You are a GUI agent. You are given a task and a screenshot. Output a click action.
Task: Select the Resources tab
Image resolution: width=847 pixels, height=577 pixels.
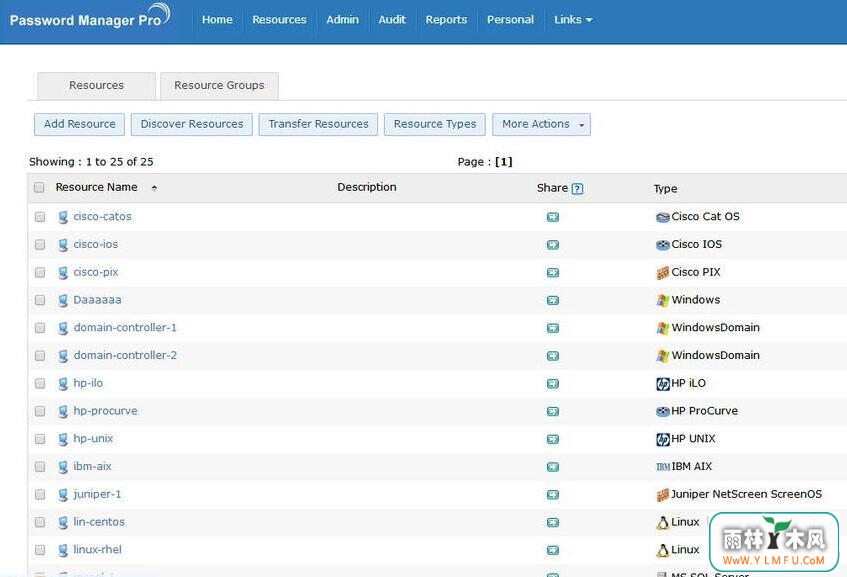click(x=96, y=86)
